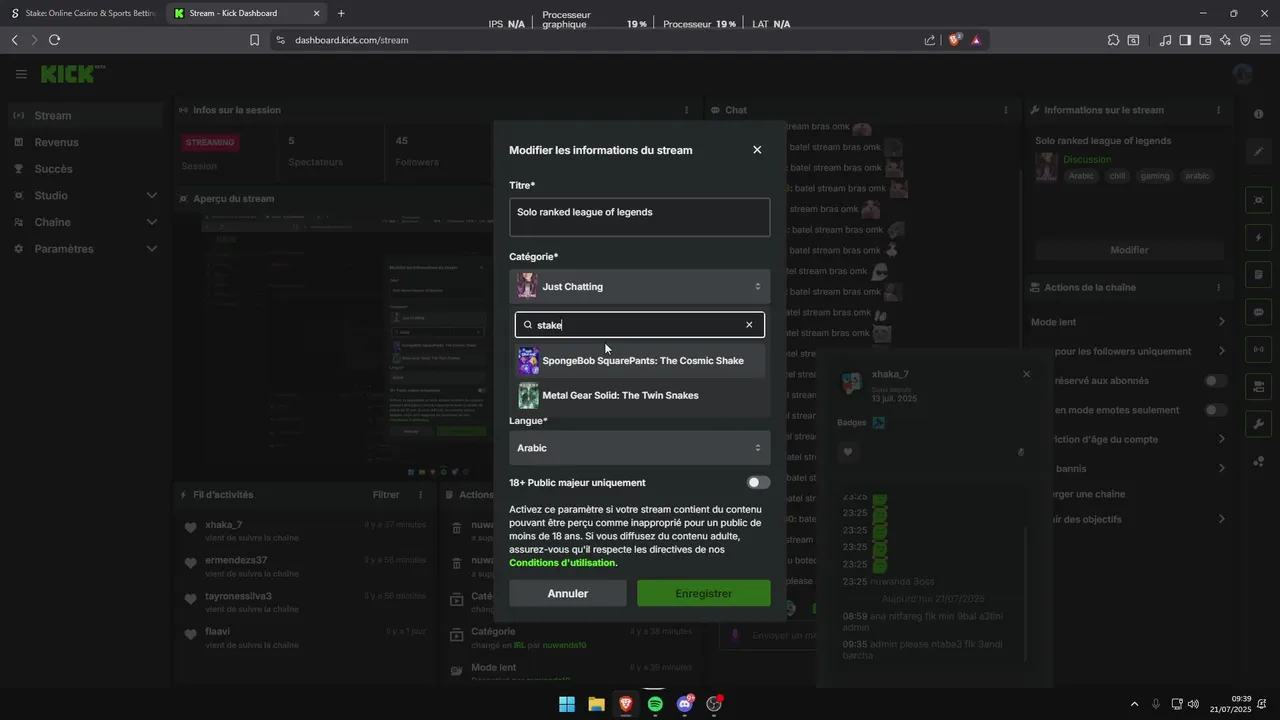Open the Conditions d'utilisation link
1280x720 pixels.
click(x=562, y=563)
